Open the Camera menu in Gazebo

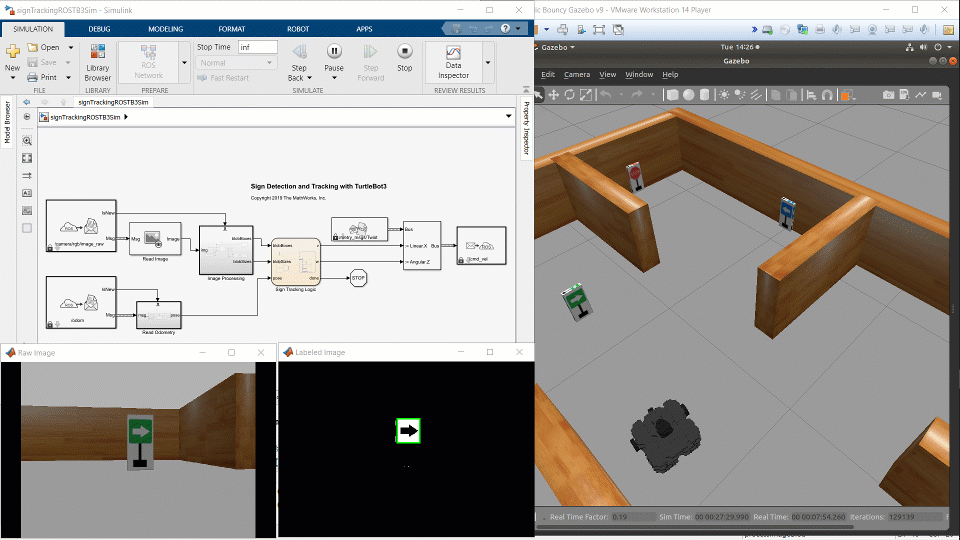pyautogui.click(x=577, y=74)
